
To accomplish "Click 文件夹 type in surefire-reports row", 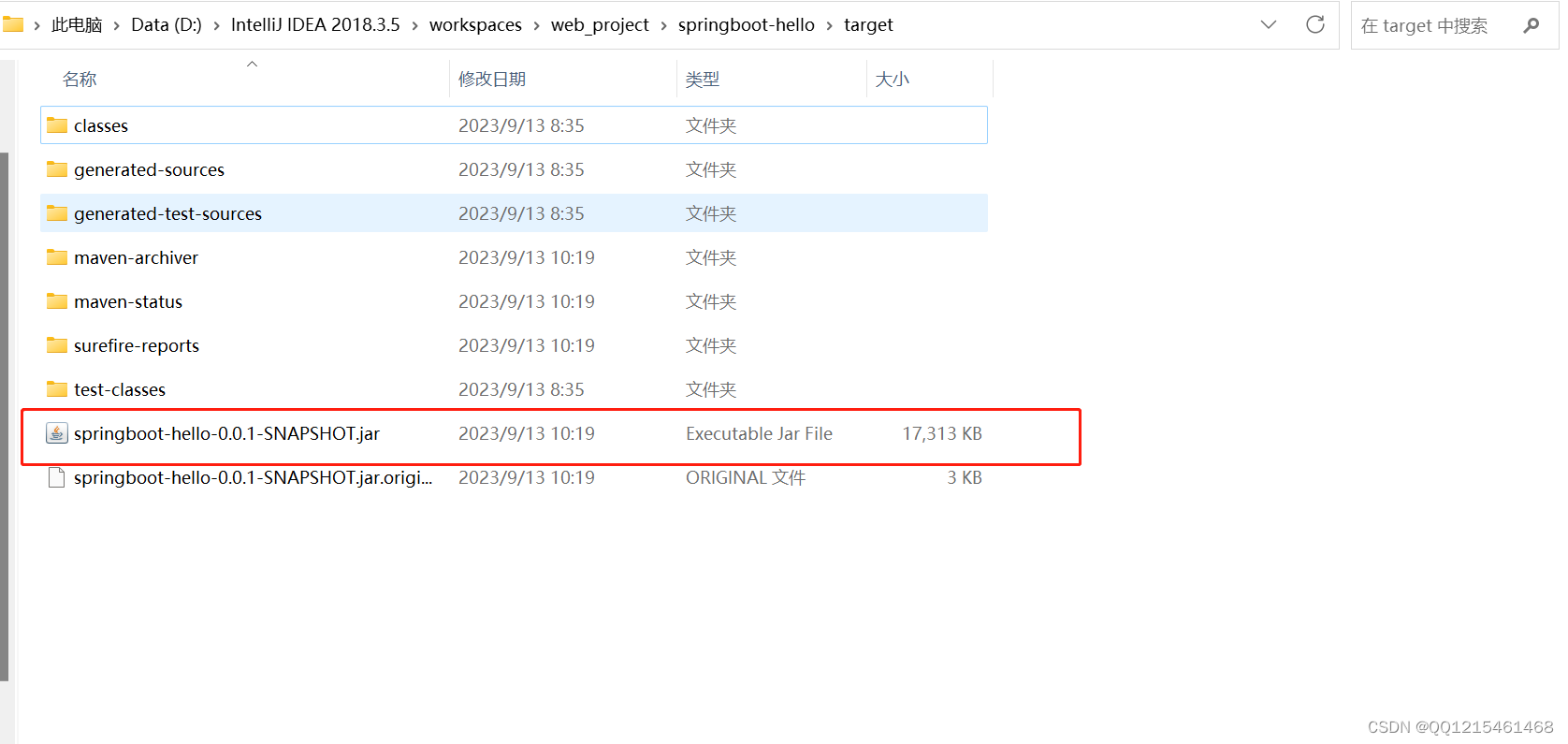I will click(x=711, y=345).
